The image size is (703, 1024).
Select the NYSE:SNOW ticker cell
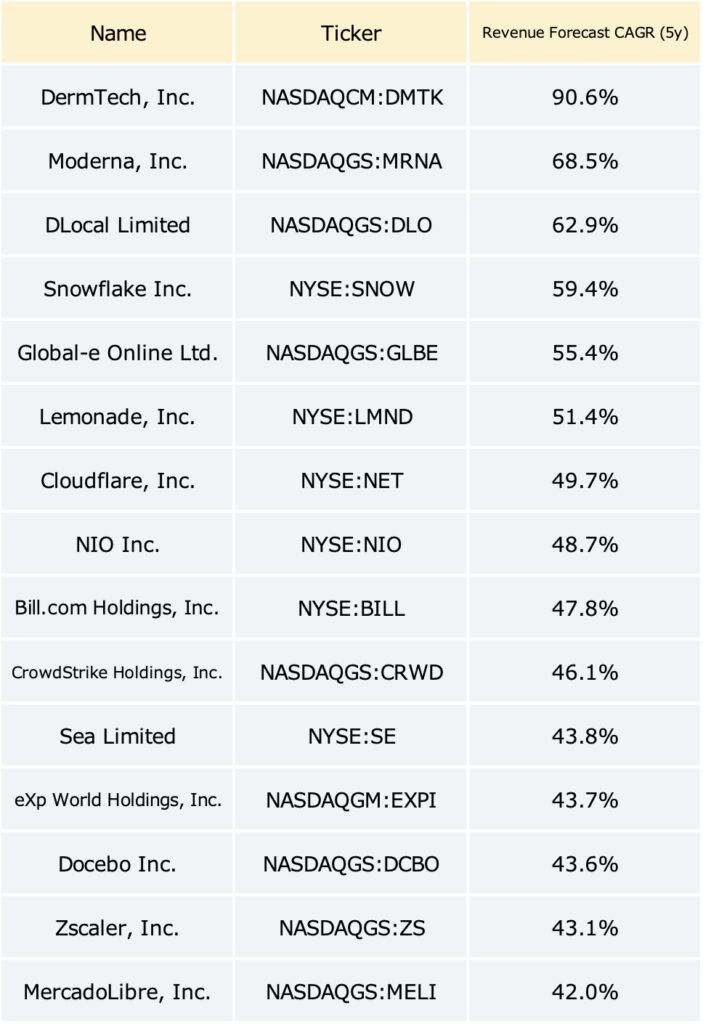(351, 289)
